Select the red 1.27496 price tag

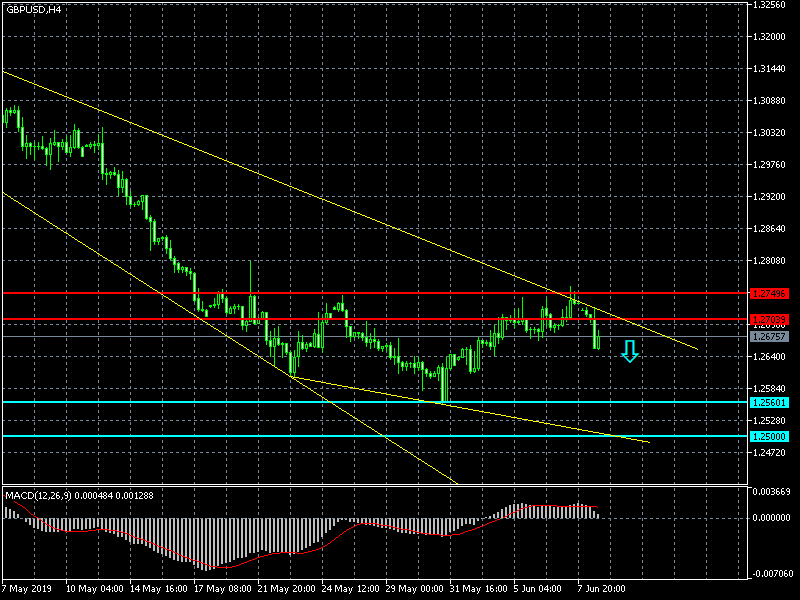(769, 294)
